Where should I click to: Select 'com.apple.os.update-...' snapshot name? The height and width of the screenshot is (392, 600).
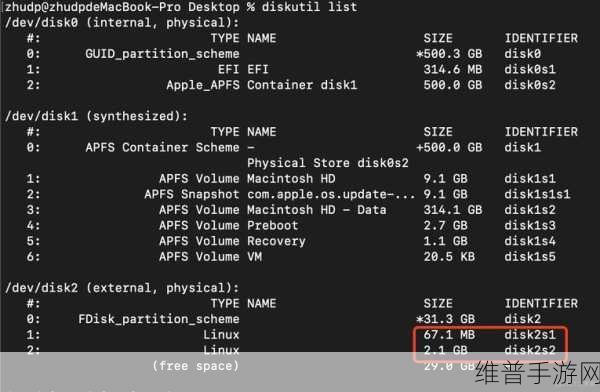point(331,194)
